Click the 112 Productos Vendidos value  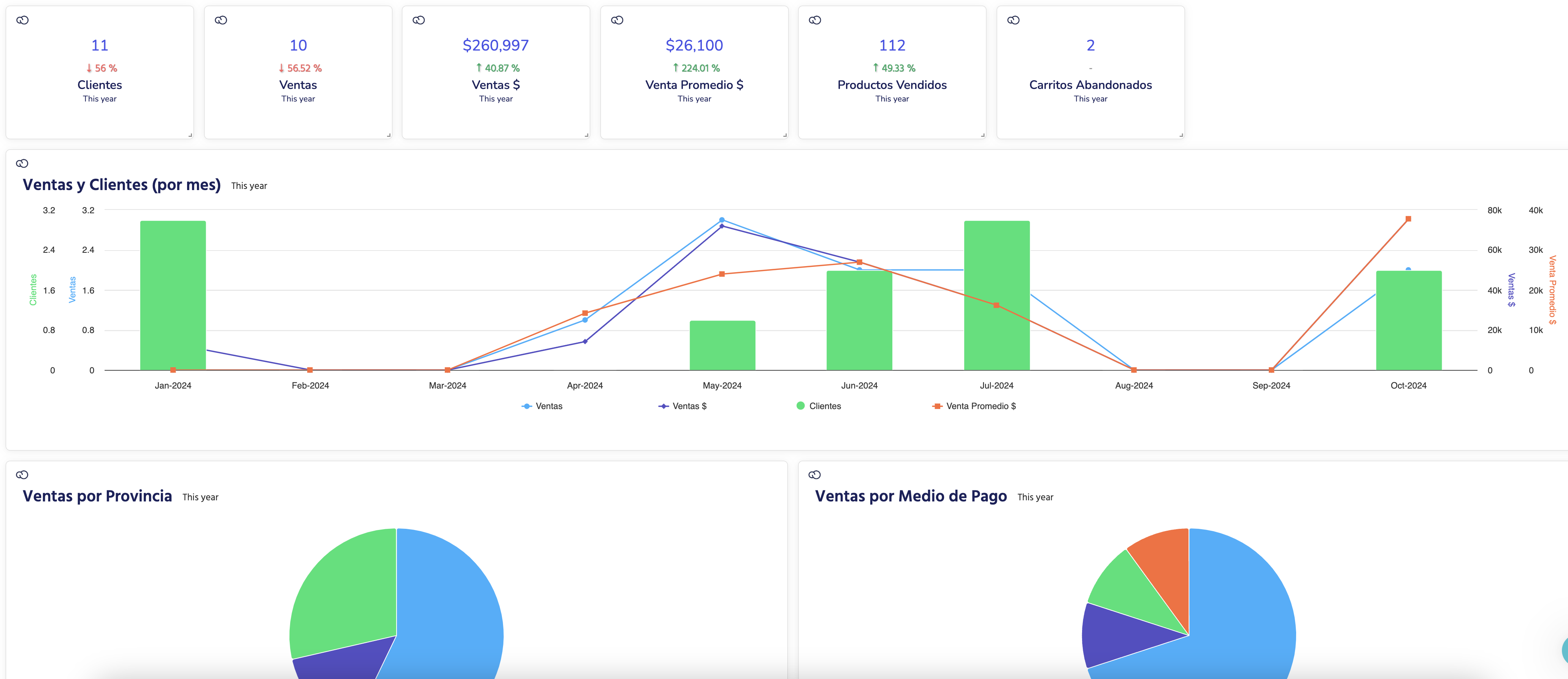892,45
